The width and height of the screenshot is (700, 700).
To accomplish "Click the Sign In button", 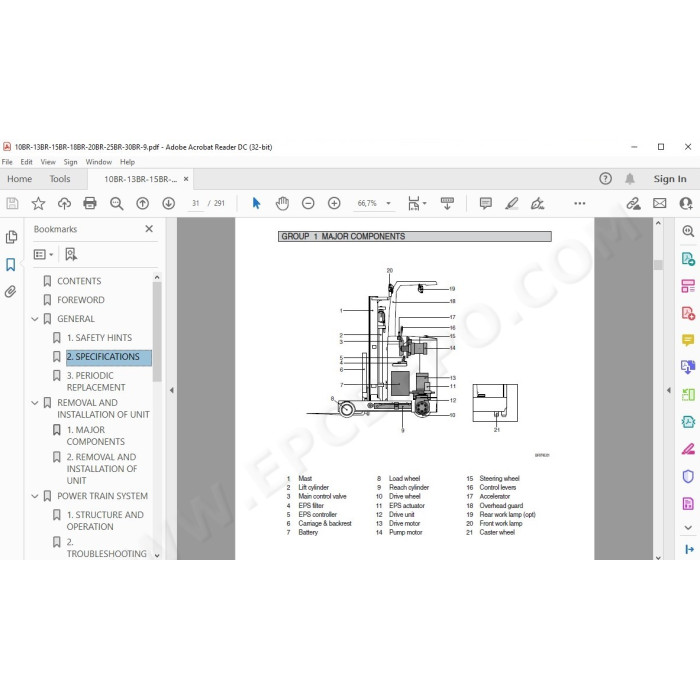I will [670, 179].
